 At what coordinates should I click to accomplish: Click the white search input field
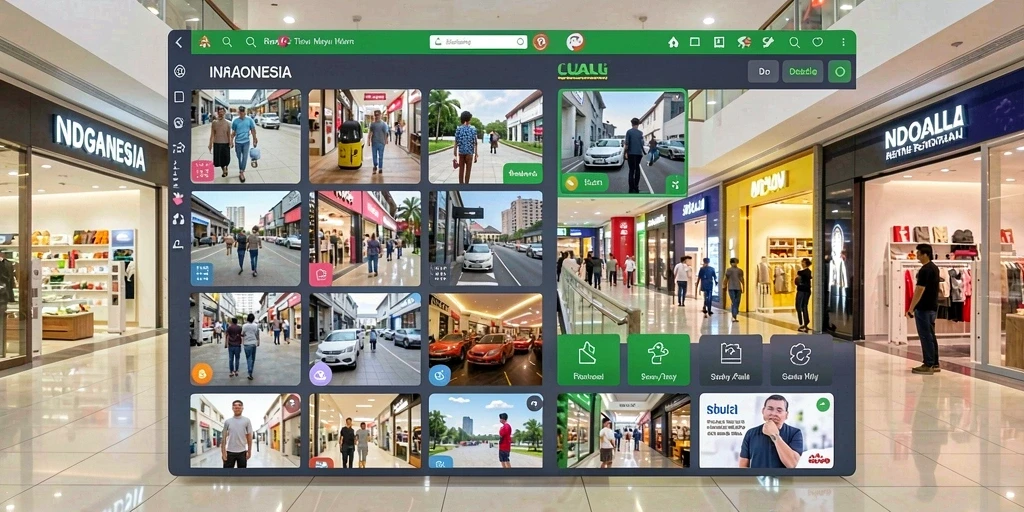click(x=478, y=42)
